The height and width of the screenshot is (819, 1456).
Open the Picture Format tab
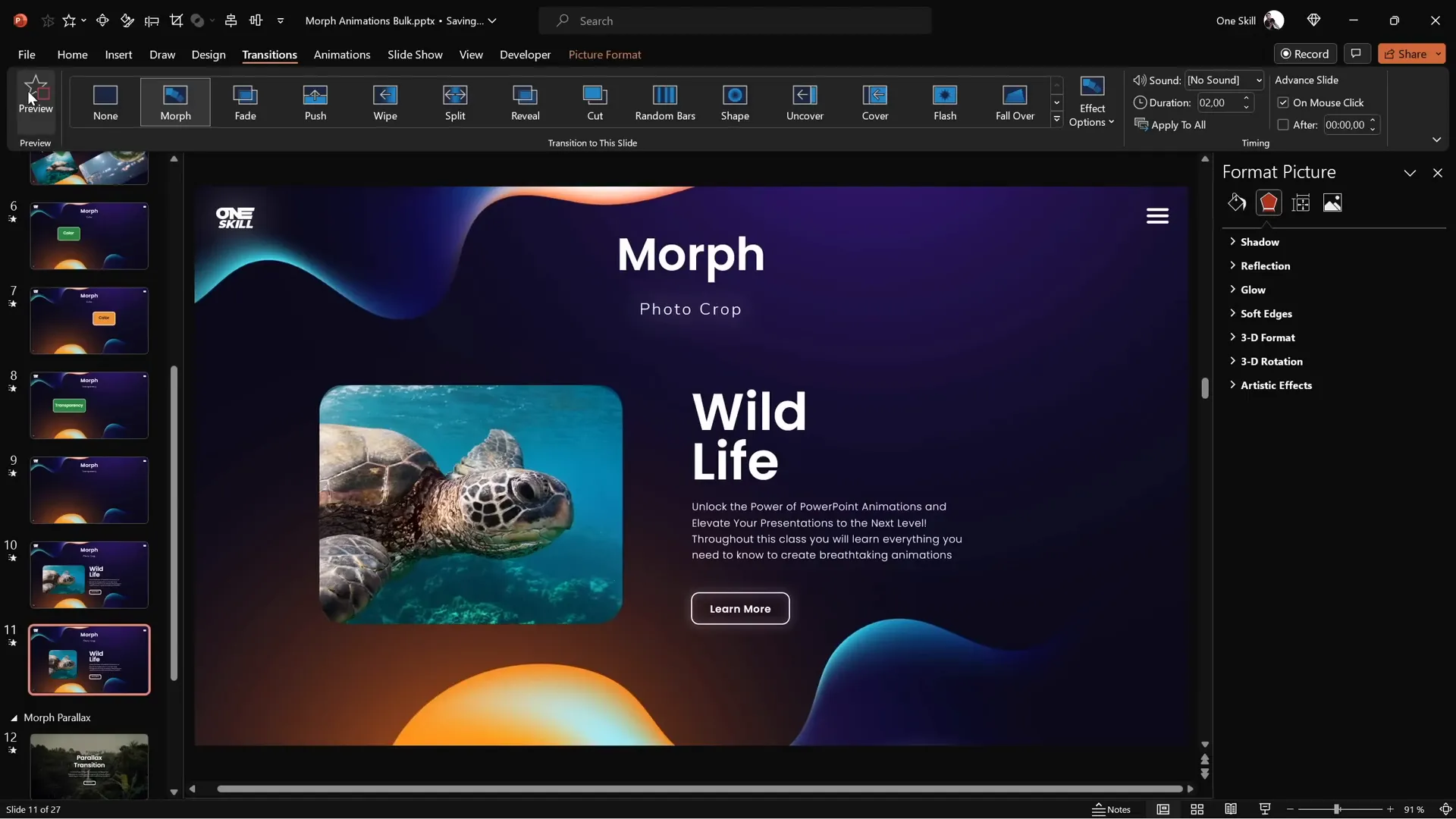tap(604, 54)
